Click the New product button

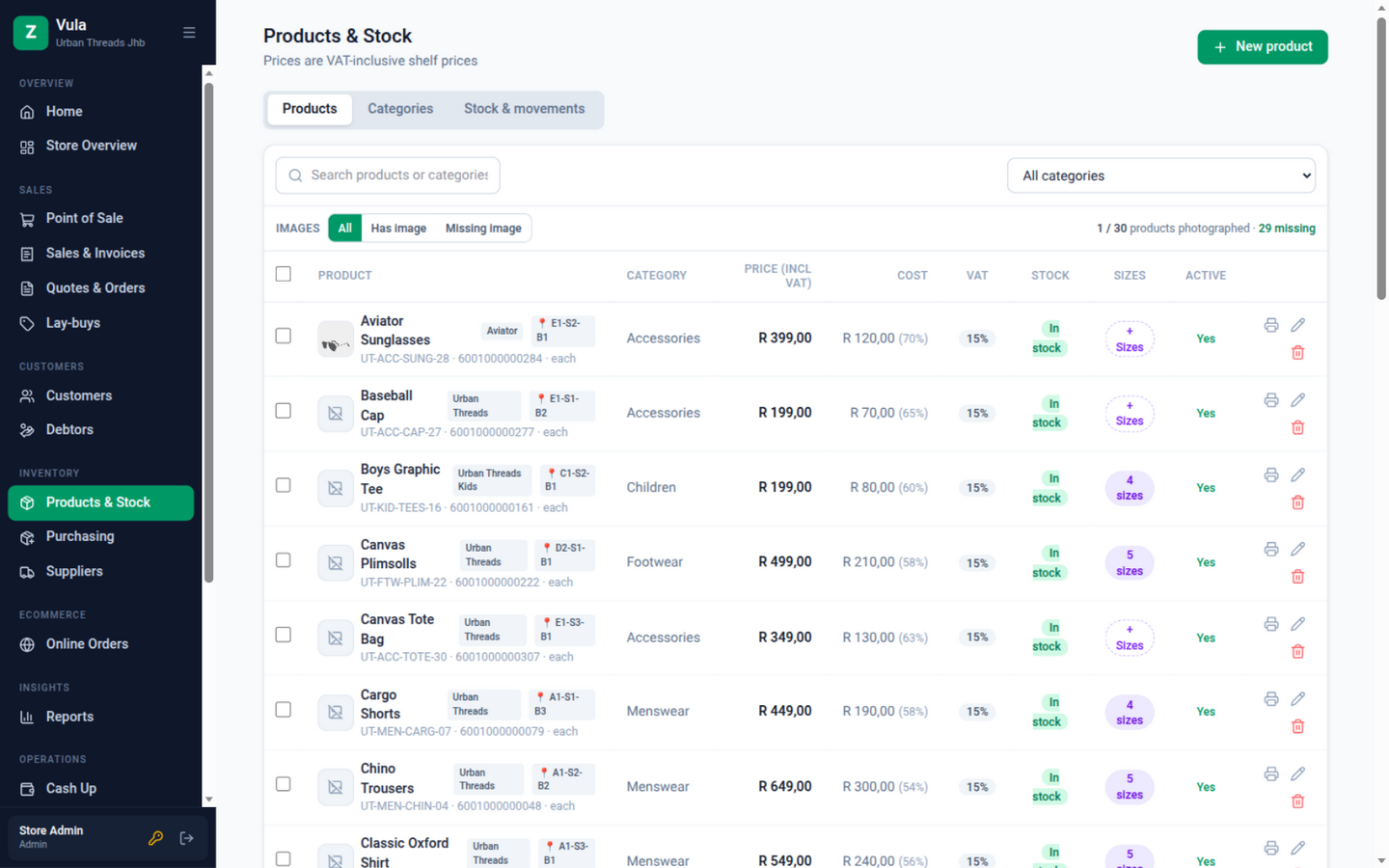pyautogui.click(x=1263, y=47)
